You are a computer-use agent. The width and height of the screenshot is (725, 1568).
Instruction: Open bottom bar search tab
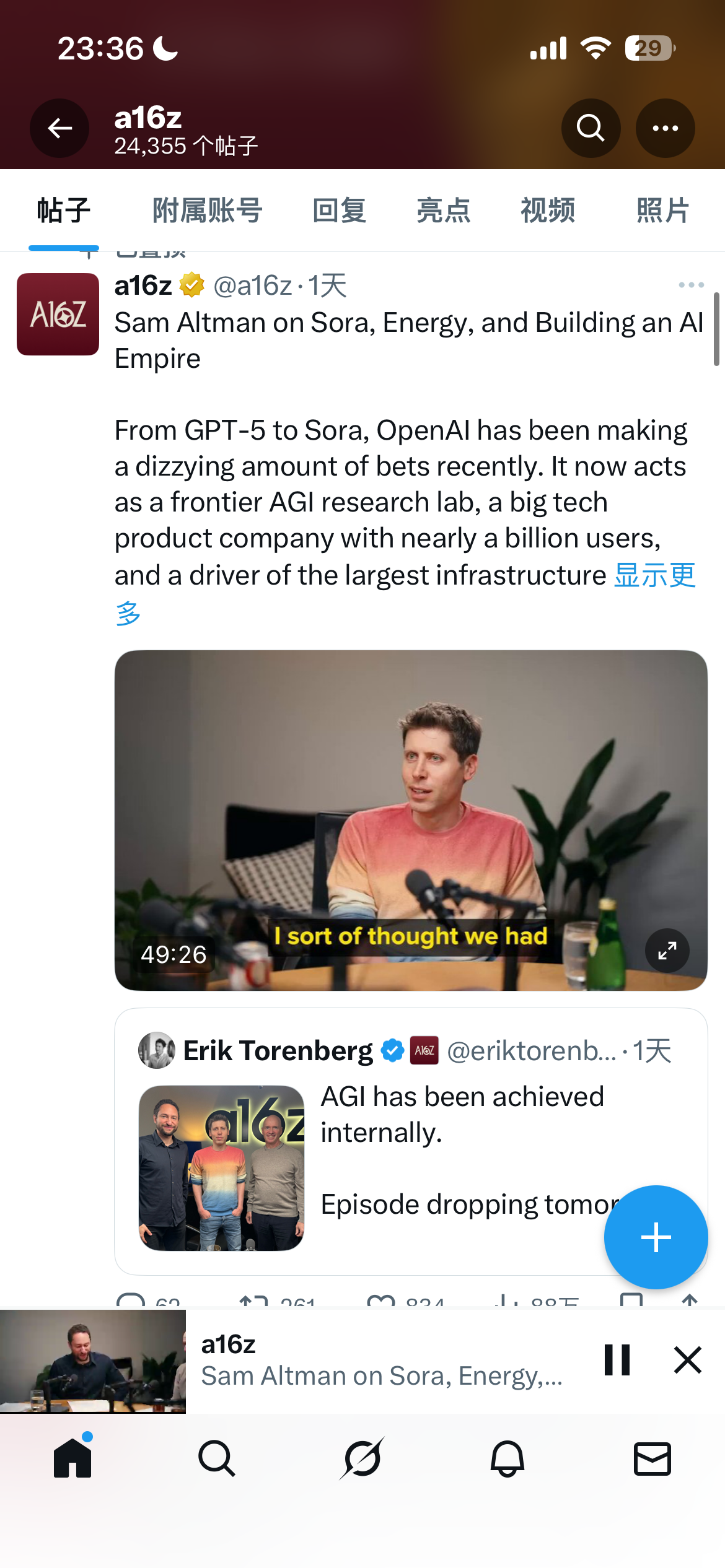217,1458
